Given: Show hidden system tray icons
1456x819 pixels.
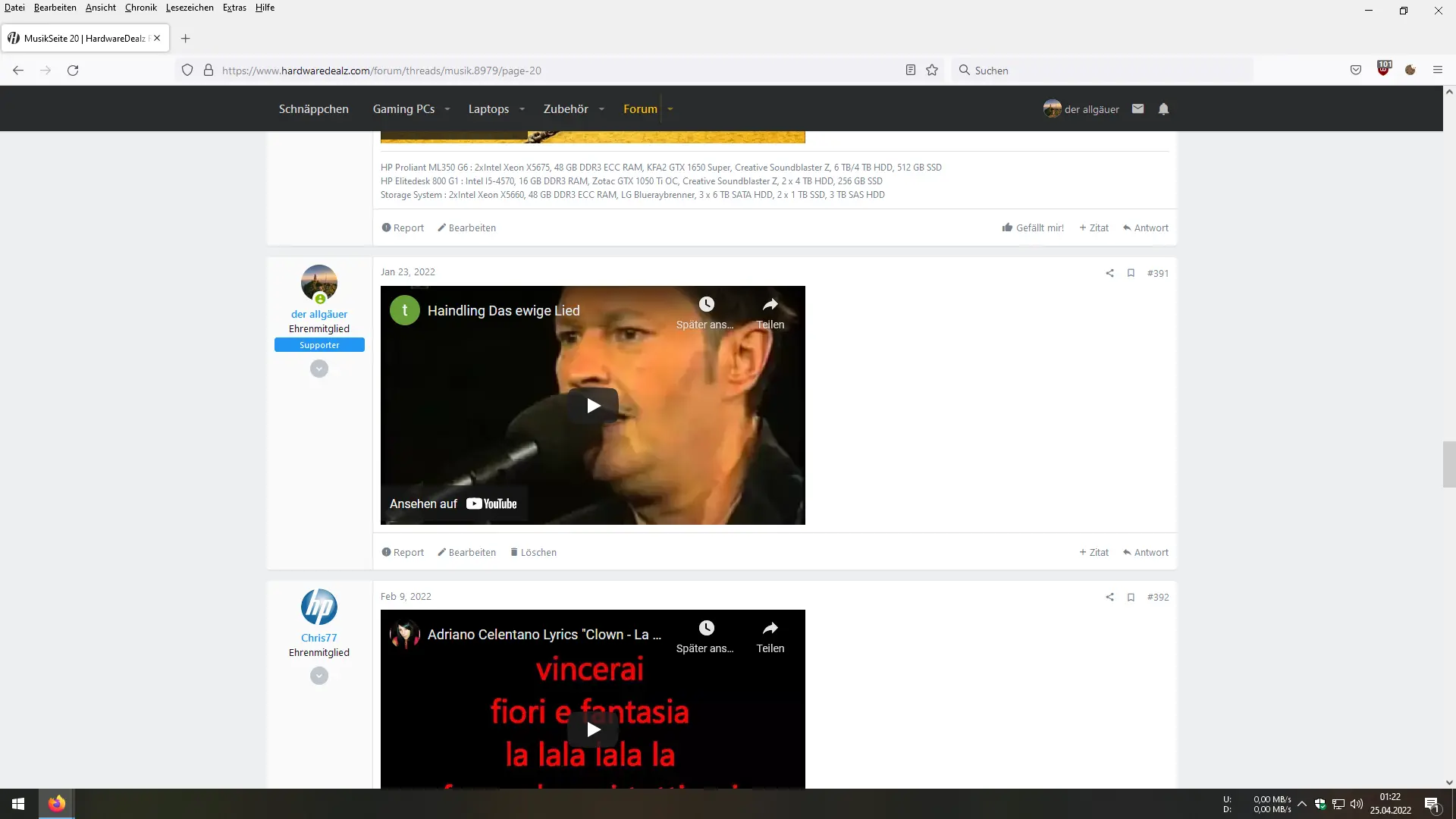Looking at the screenshot, I should click(x=1302, y=804).
